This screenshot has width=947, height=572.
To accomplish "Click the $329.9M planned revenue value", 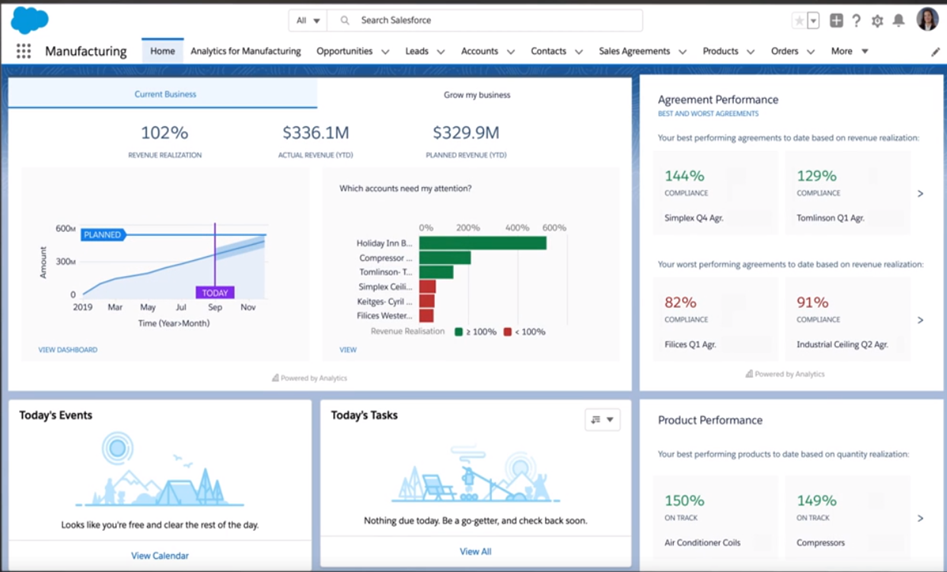I will click(466, 132).
